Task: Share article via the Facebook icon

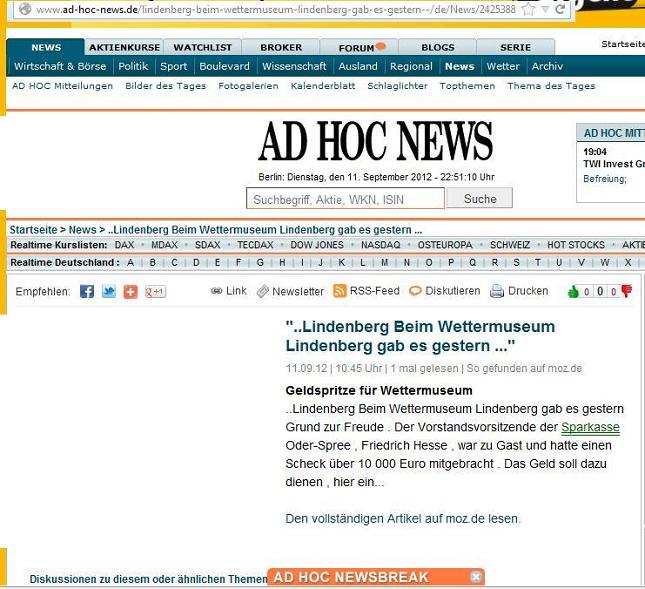Action: pos(87,292)
